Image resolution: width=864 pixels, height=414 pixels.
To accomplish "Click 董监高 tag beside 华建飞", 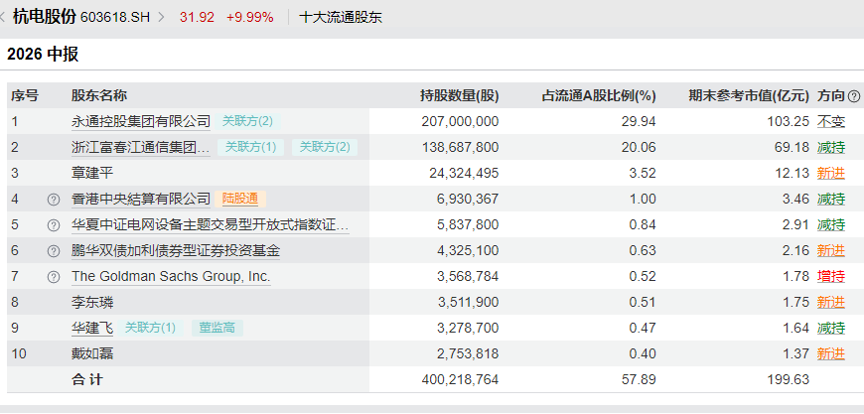I will [217, 328].
